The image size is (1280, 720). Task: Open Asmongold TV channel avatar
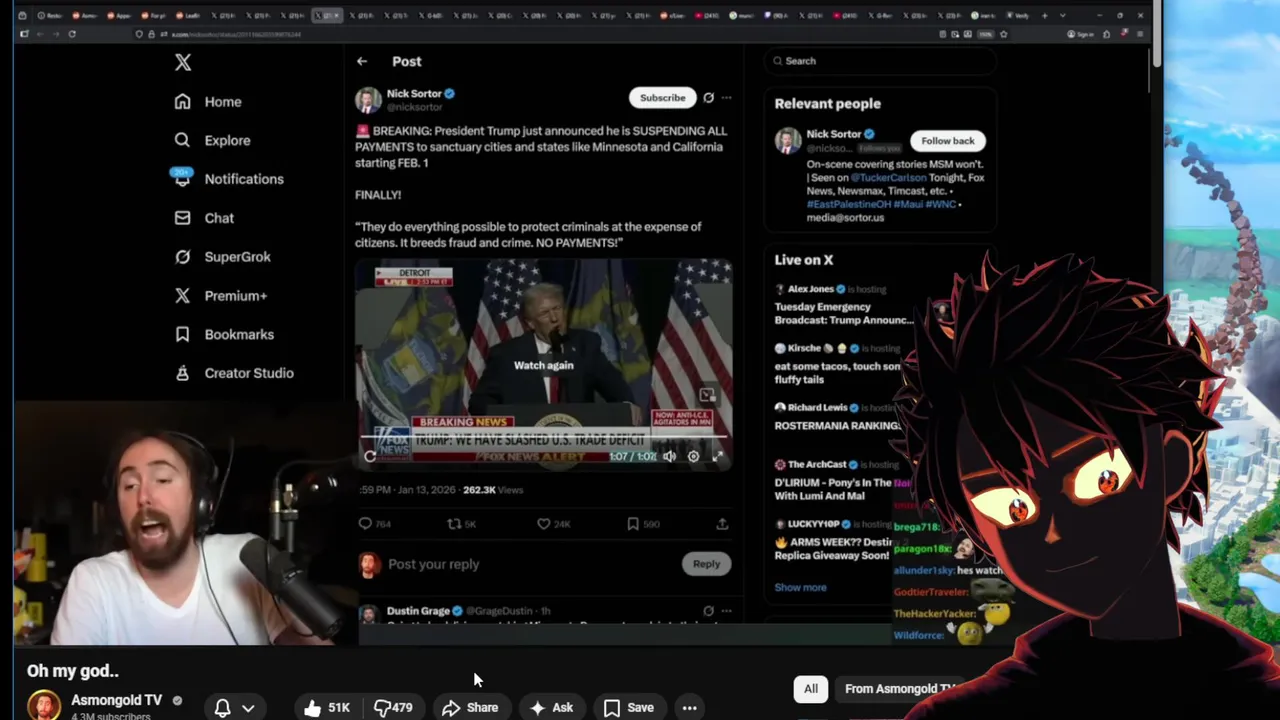tap(43, 706)
